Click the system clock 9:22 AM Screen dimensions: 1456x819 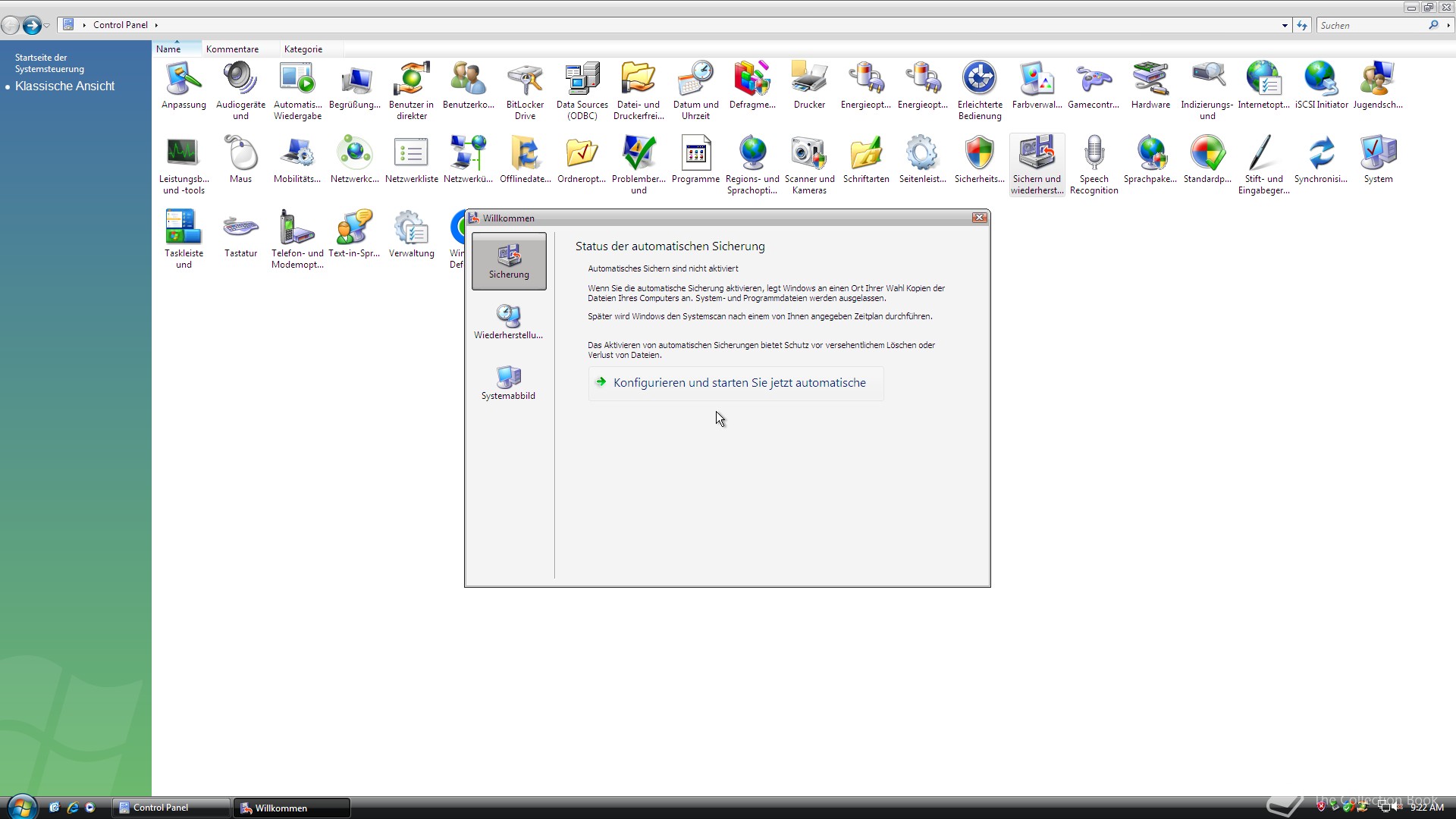tap(1426, 808)
